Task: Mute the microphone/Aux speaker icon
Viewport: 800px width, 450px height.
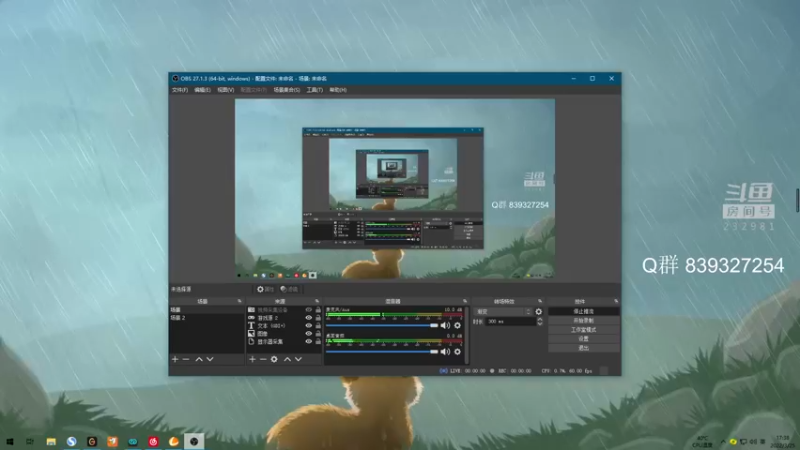Action: pos(445,326)
